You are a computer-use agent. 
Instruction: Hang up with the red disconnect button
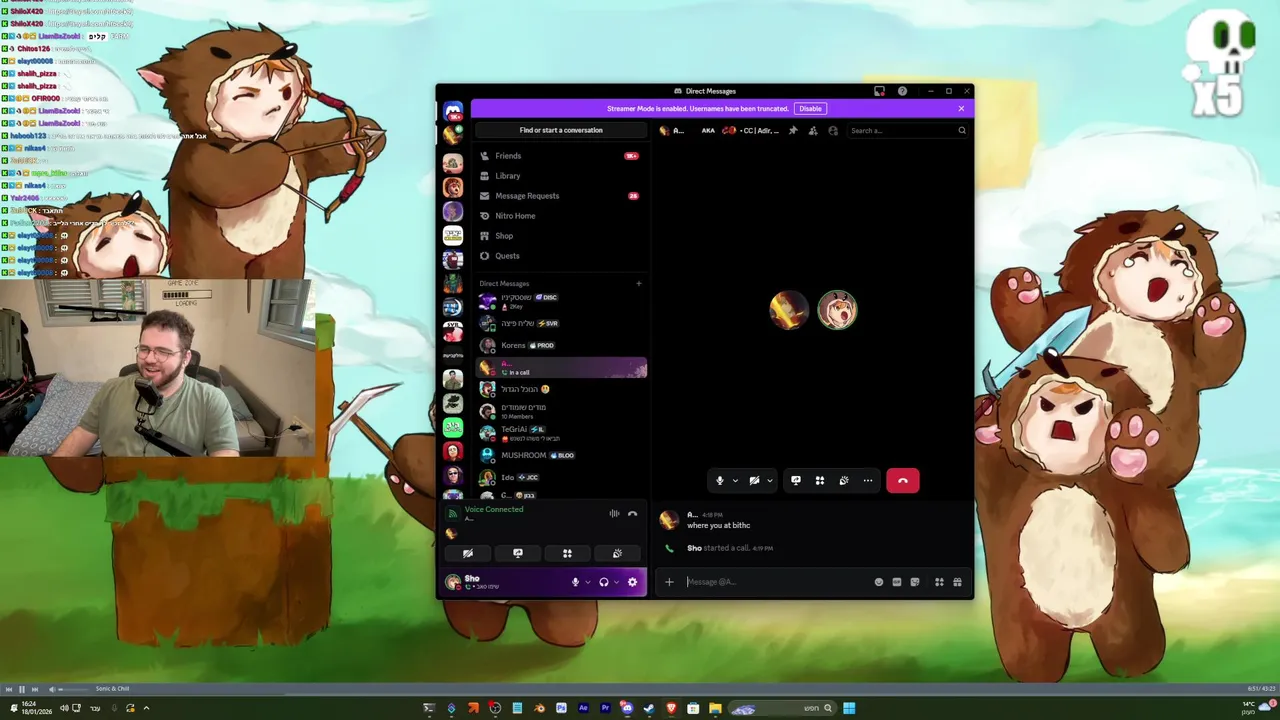coord(903,481)
